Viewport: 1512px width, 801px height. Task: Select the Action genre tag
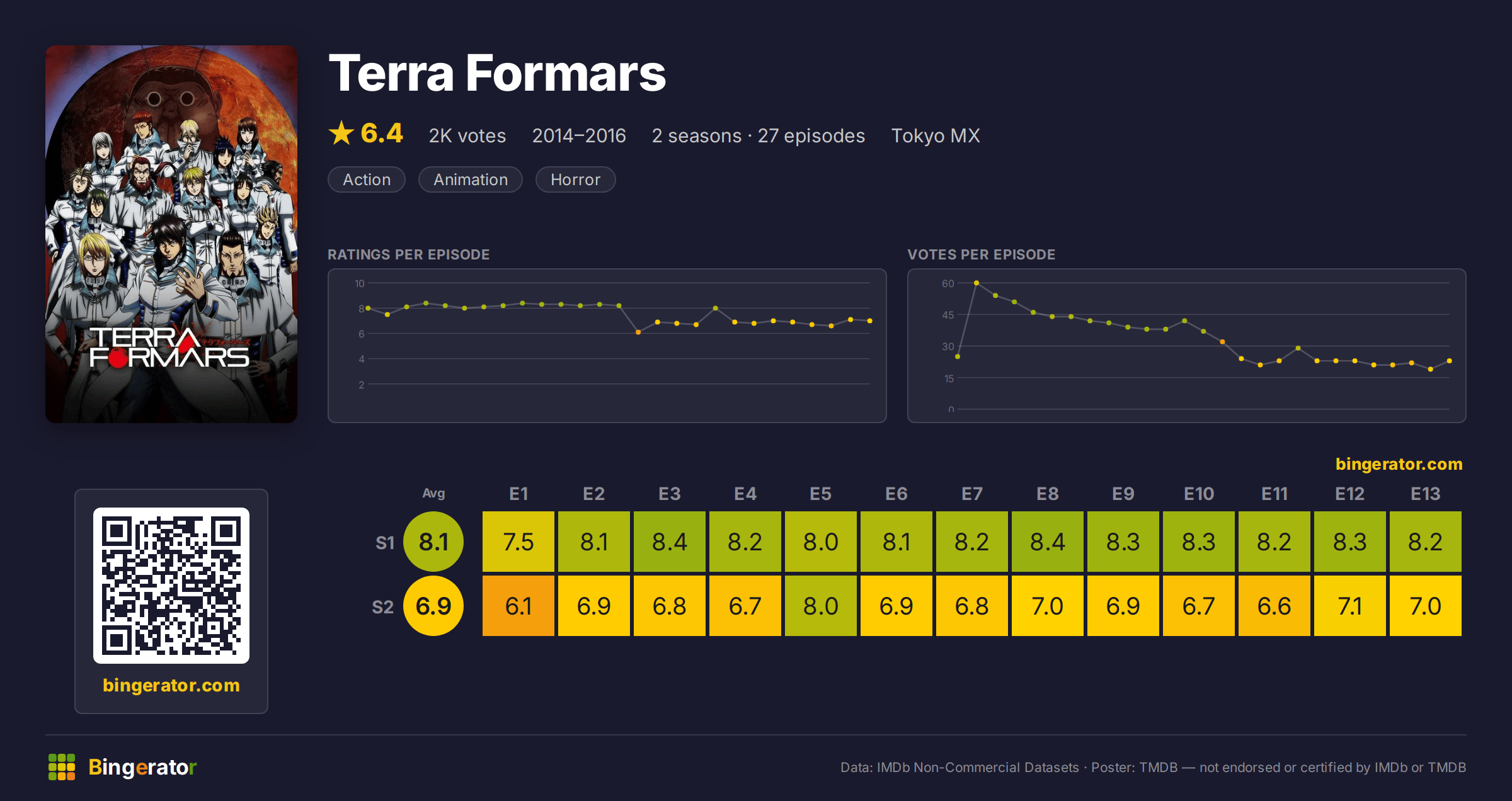click(x=367, y=179)
